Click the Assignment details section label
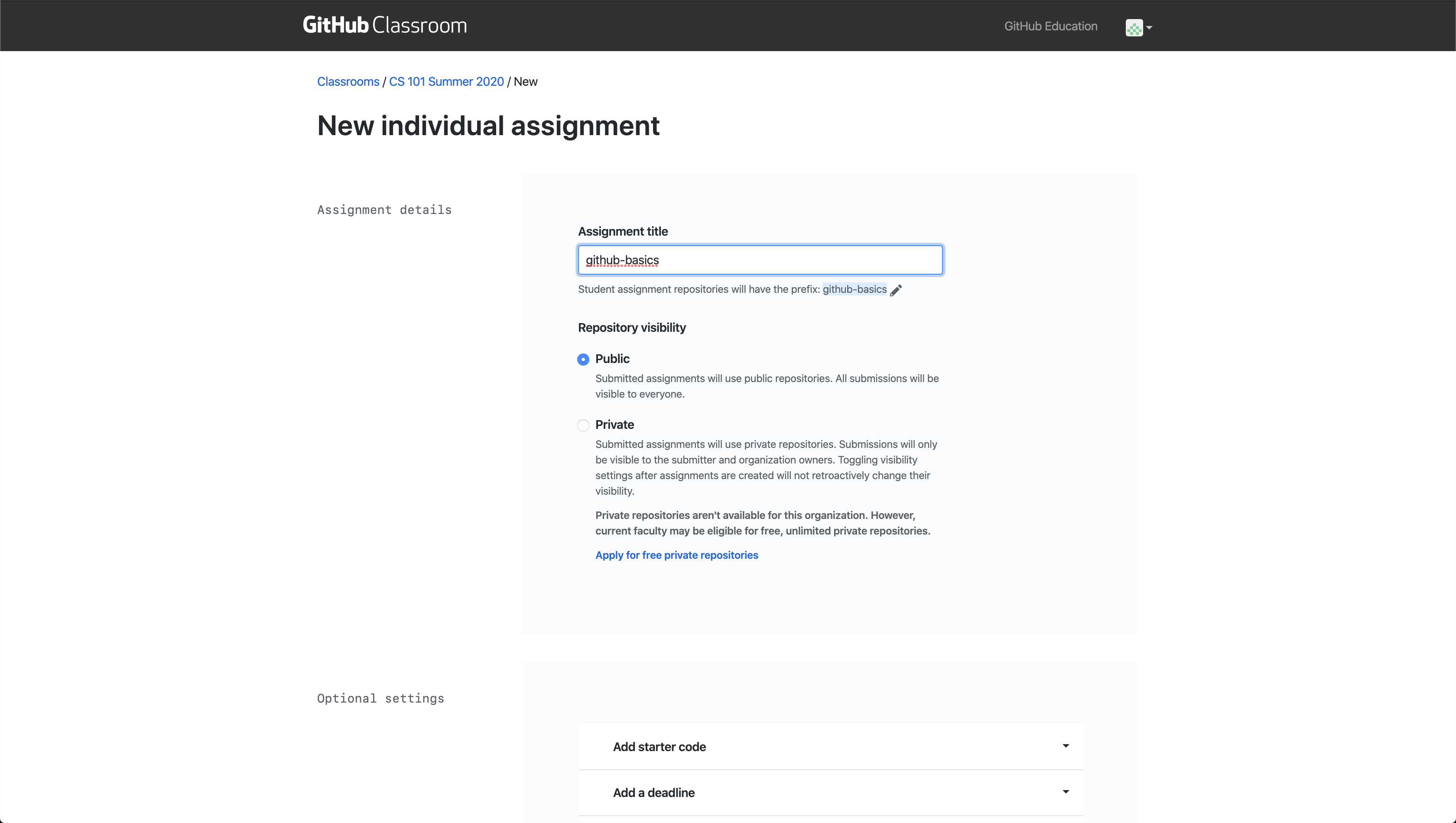The height and width of the screenshot is (823, 1456). pyautogui.click(x=384, y=210)
